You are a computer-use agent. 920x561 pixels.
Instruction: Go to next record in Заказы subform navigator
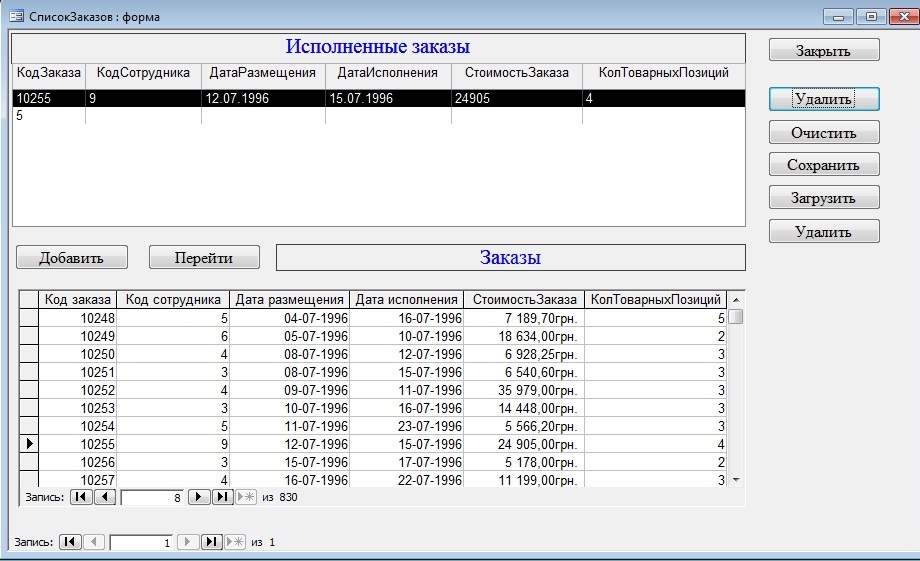pos(198,497)
